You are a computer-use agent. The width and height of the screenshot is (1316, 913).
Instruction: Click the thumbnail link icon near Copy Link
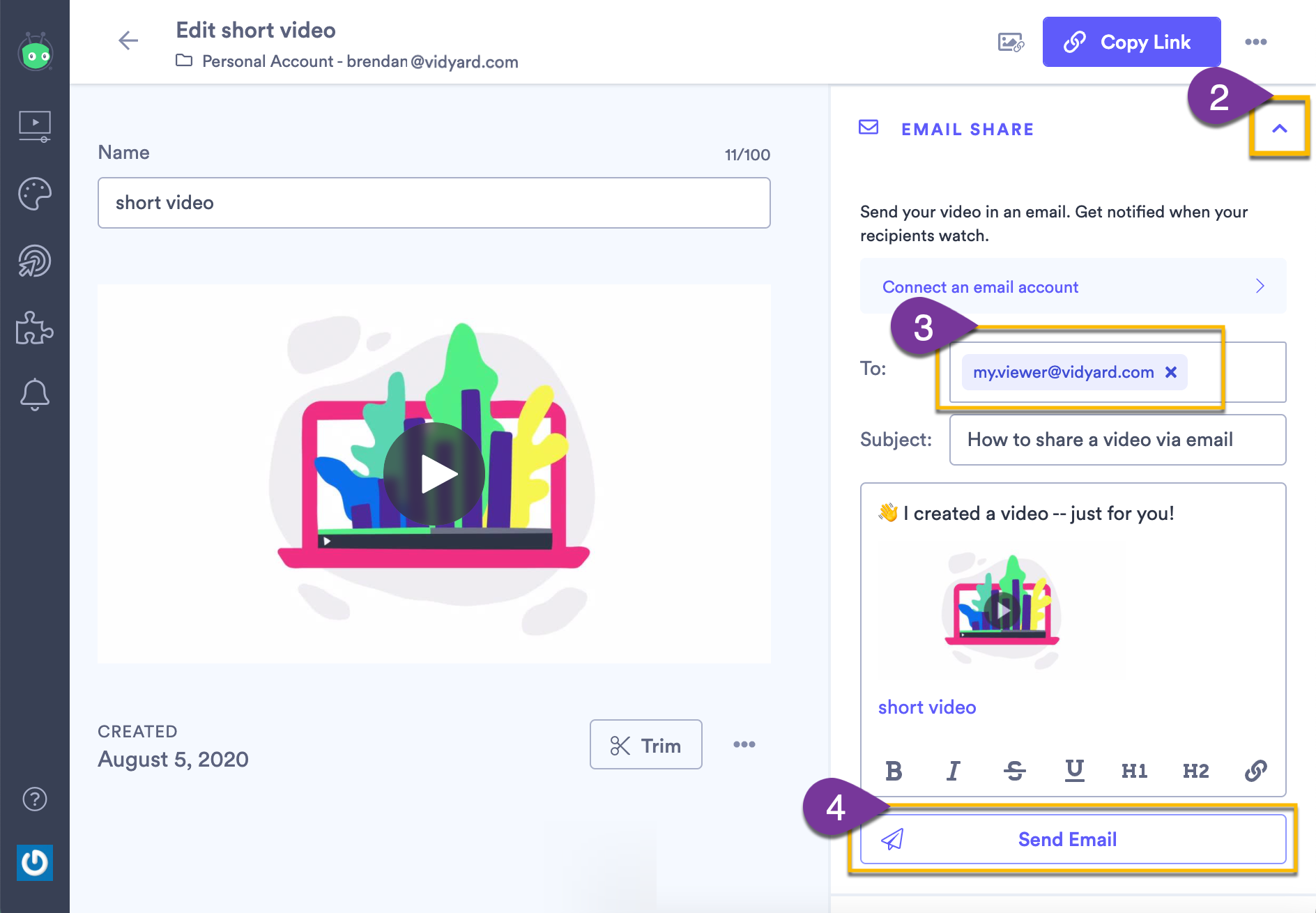coord(1011,42)
